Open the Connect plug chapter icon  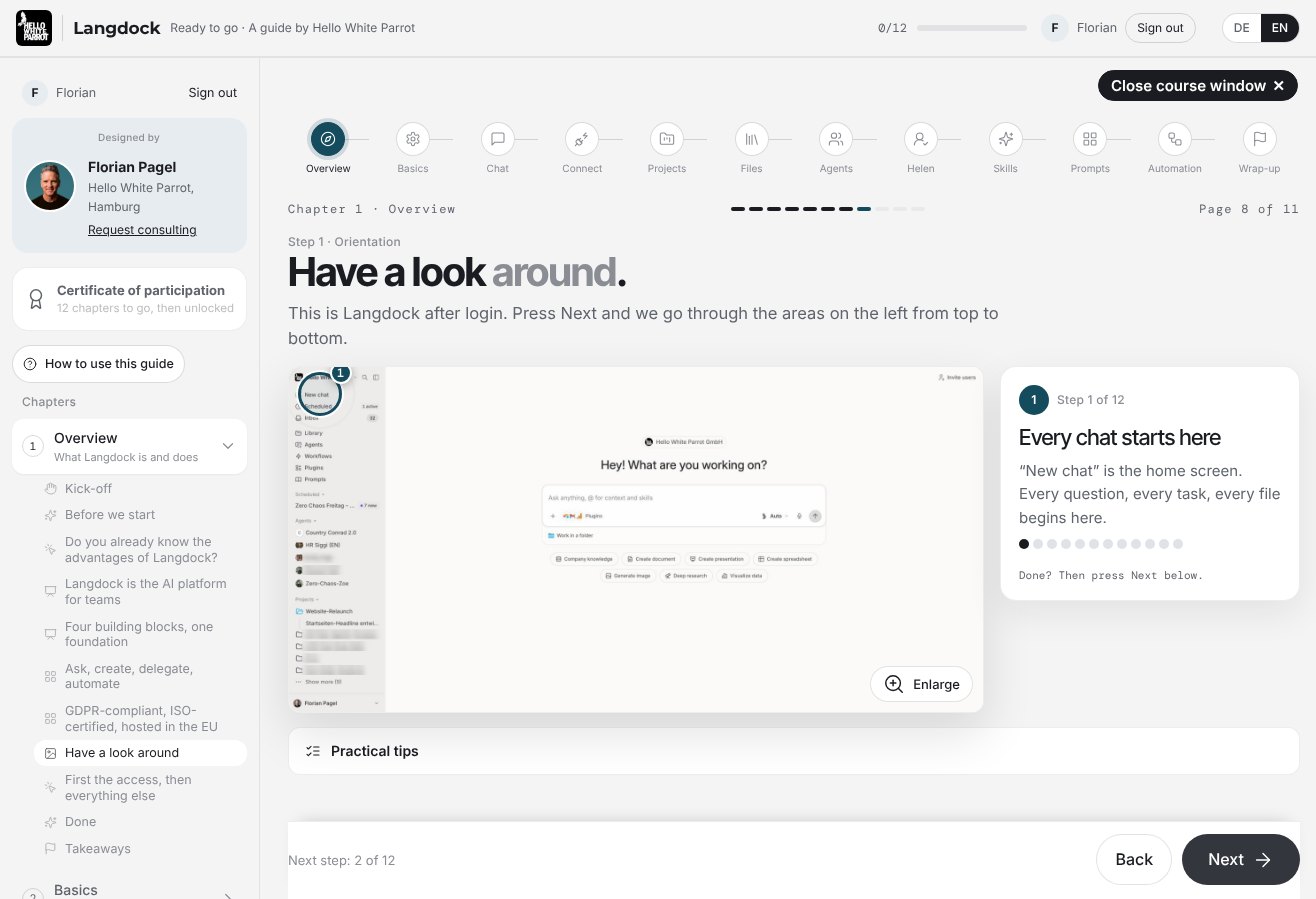582,139
